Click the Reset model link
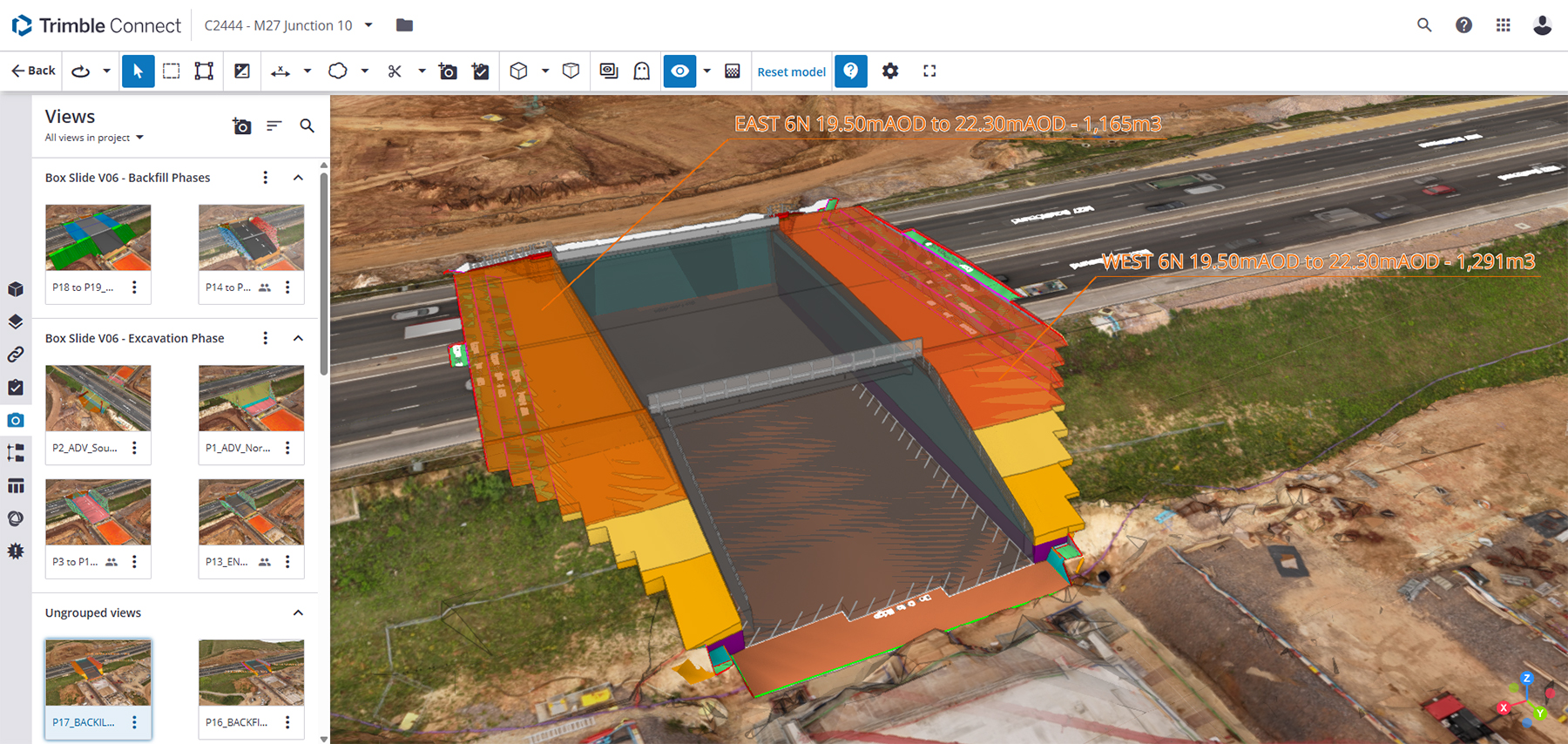 (791, 71)
